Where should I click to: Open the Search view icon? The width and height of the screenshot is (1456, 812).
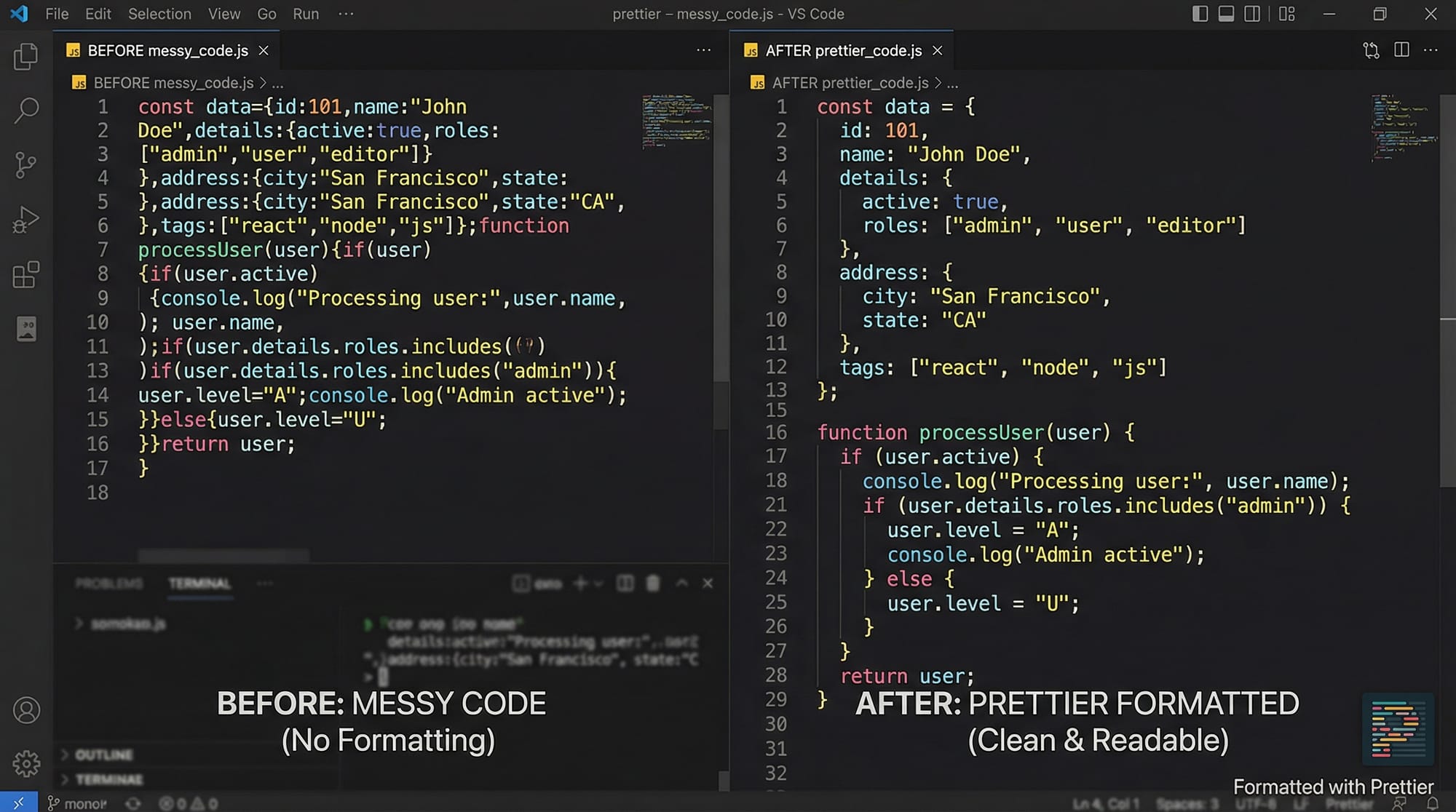click(x=26, y=111)
